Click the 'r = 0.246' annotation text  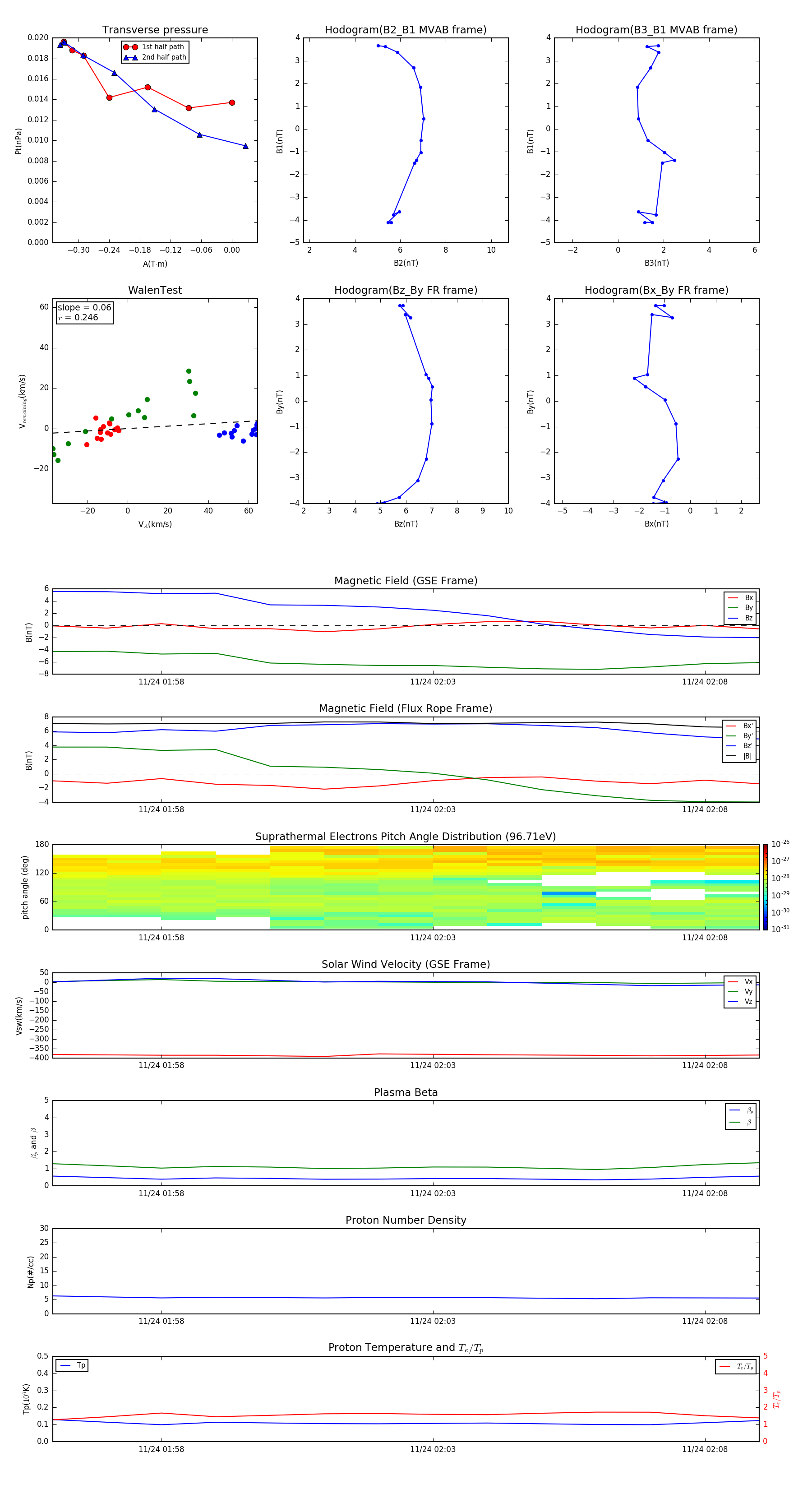78,317
